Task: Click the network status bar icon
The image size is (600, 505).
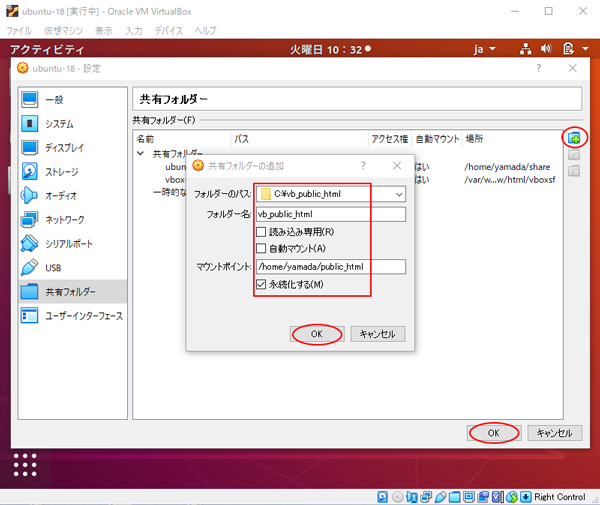Action: pyautogui.click(x=426, y=497)
